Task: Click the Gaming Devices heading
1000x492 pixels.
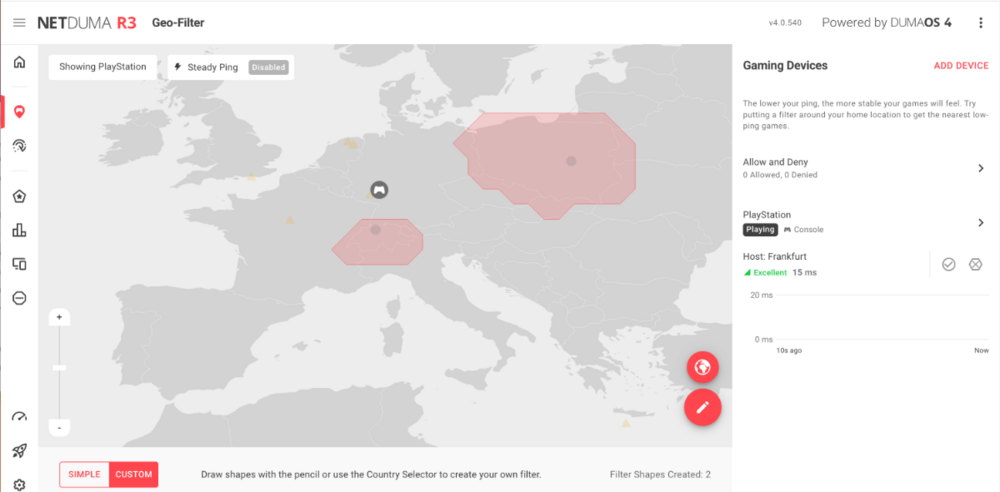Action: [785, 66]
